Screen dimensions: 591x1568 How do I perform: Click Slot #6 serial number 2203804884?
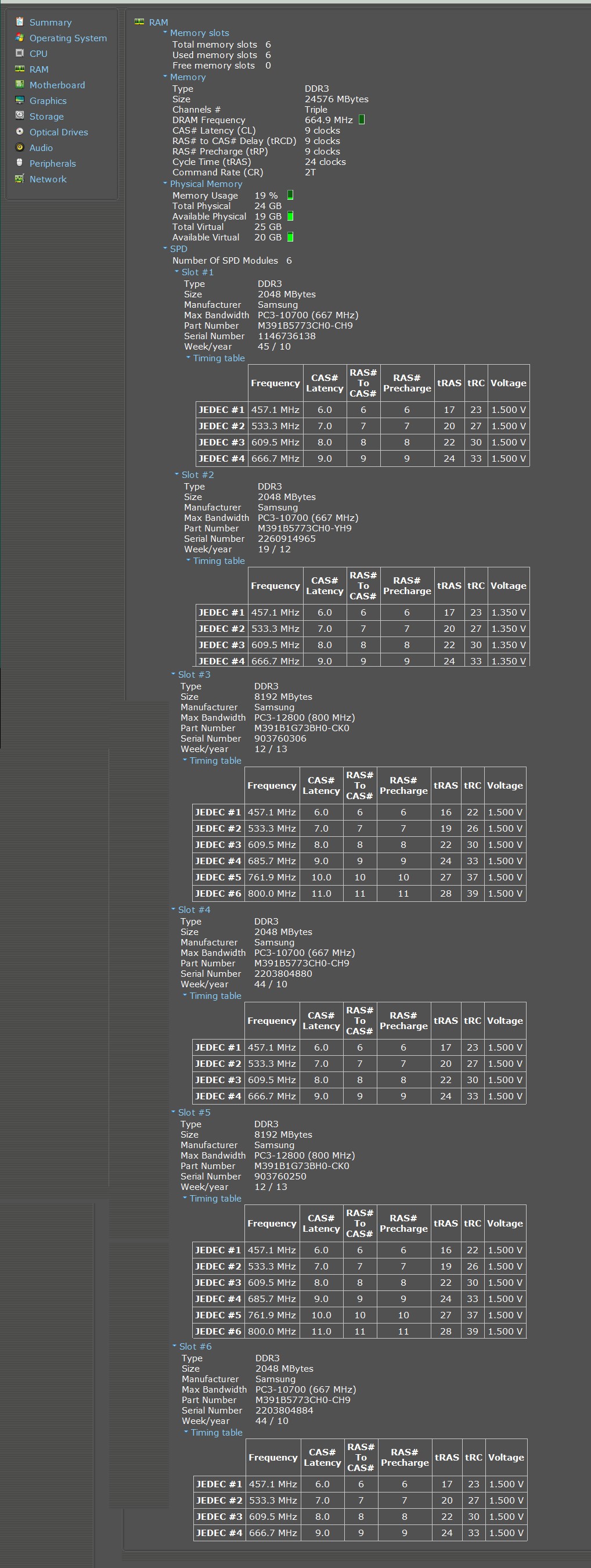tap(284, 1411)
